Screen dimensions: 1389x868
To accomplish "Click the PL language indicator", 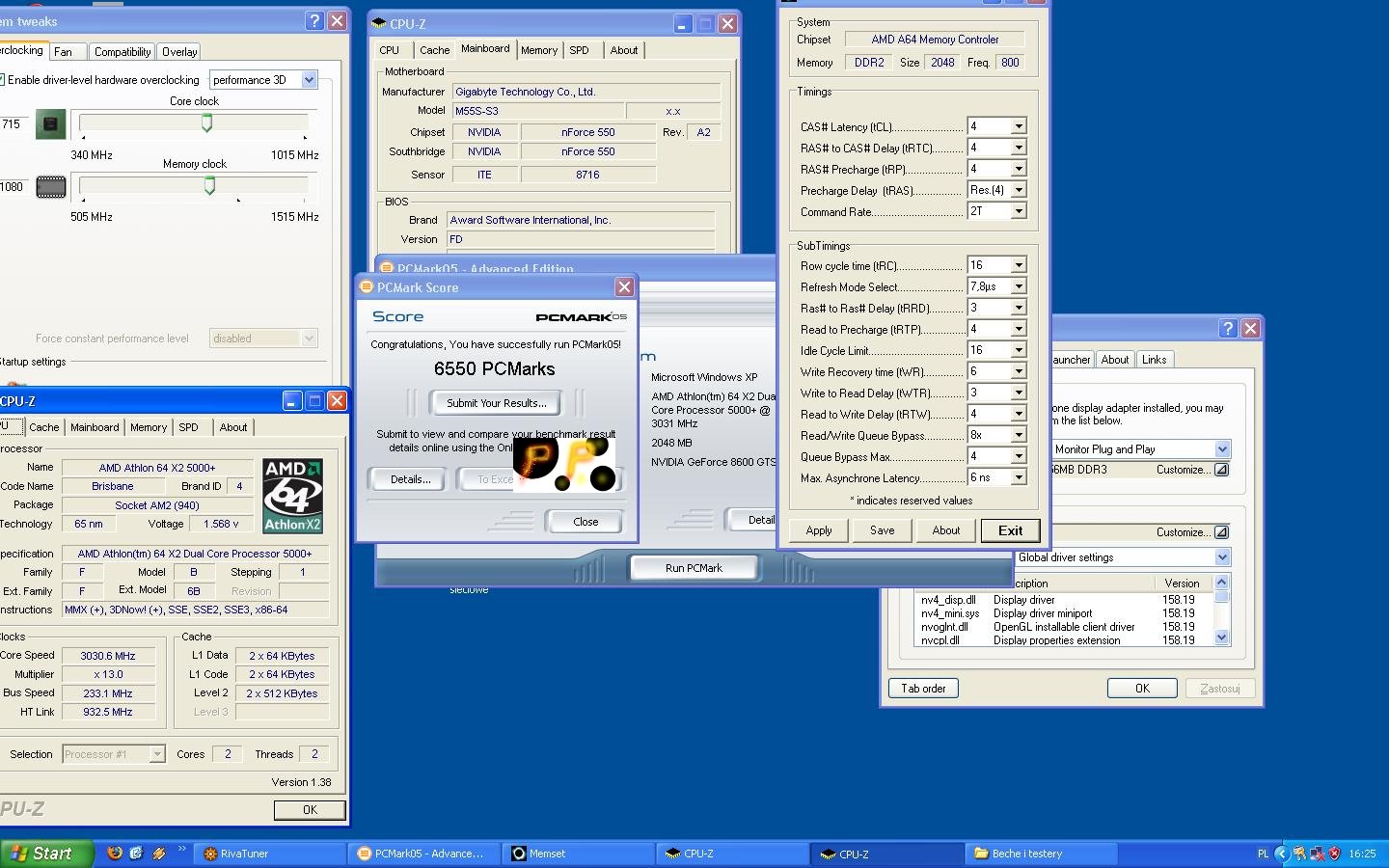I will [x=1263, y=854].
